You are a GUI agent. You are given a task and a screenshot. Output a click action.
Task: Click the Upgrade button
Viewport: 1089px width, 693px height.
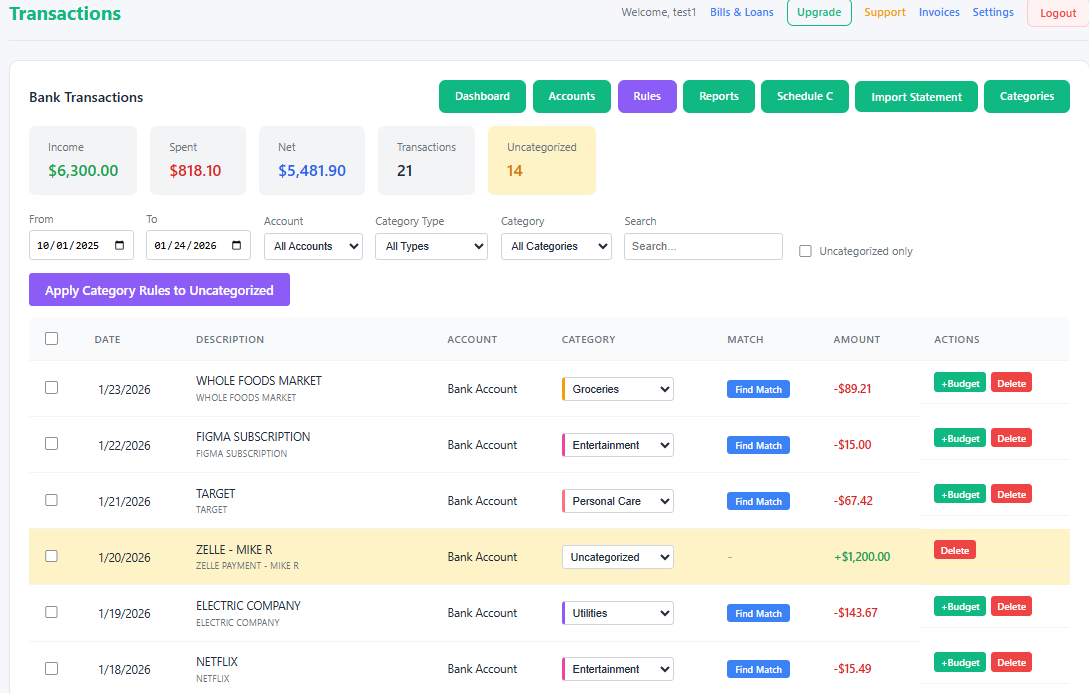coord(819,12)
